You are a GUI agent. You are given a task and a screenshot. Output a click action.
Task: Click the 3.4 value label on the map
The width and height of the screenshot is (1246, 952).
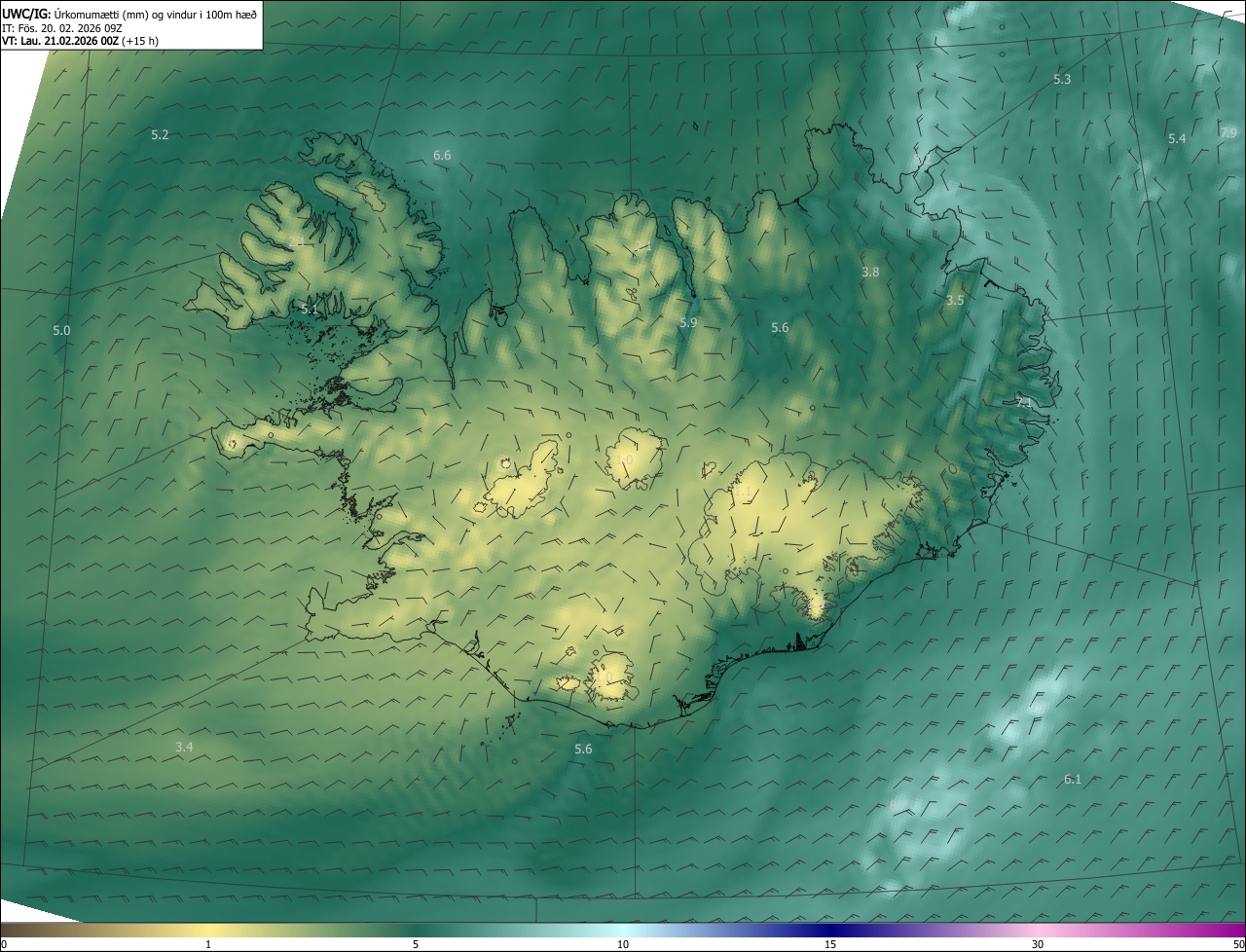pyautogui.click(x=184, y=748)
